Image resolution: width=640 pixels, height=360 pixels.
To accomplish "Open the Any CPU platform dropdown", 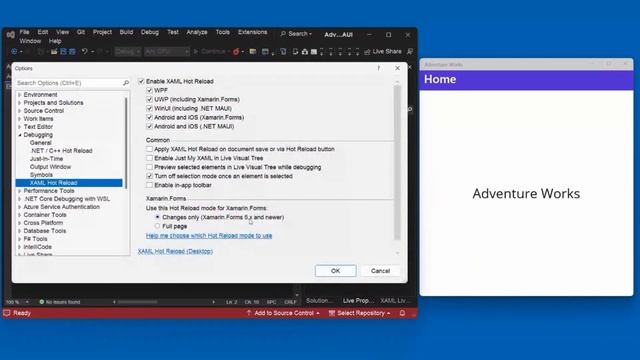I will (x=167, y=52).
